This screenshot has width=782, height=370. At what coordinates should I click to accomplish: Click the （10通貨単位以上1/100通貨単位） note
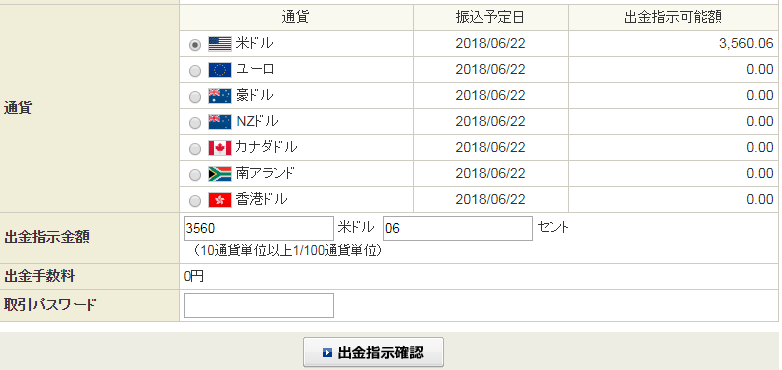point(288,251)
